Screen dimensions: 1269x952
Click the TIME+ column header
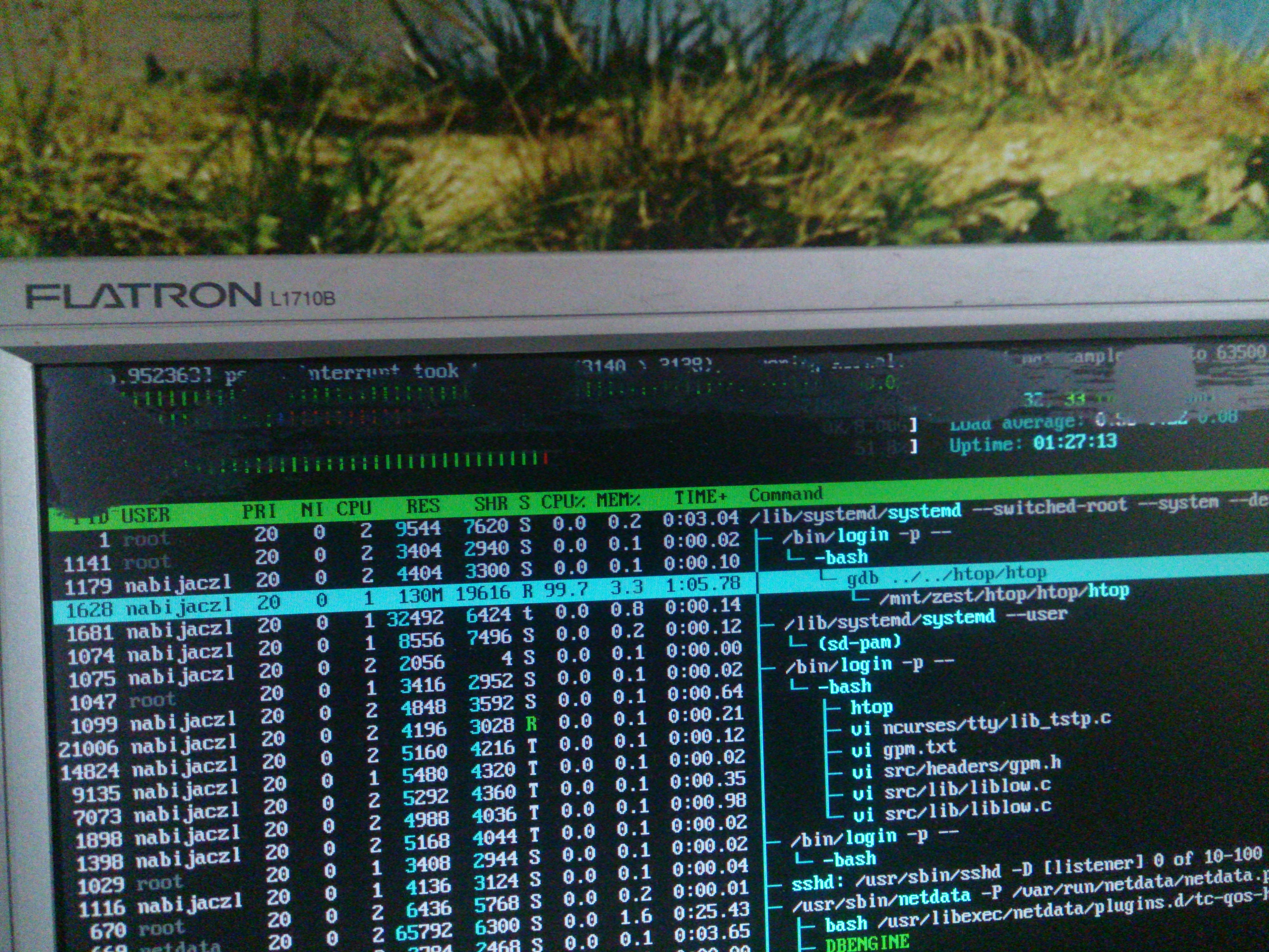(701, 497)
